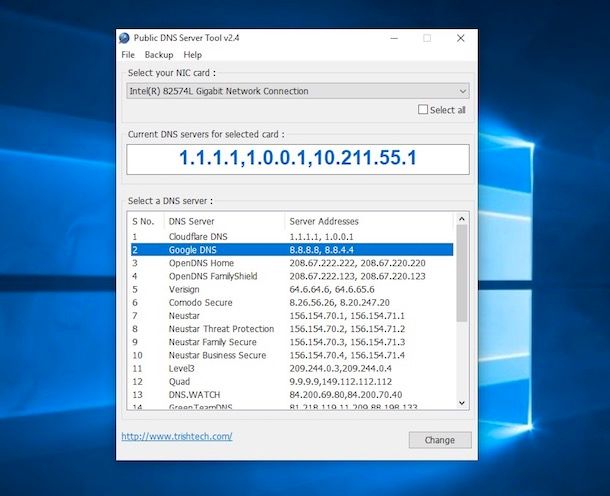The image size is (610, 496).
Task: Select the DNS.WATCH row
Action: coord(292,395)
